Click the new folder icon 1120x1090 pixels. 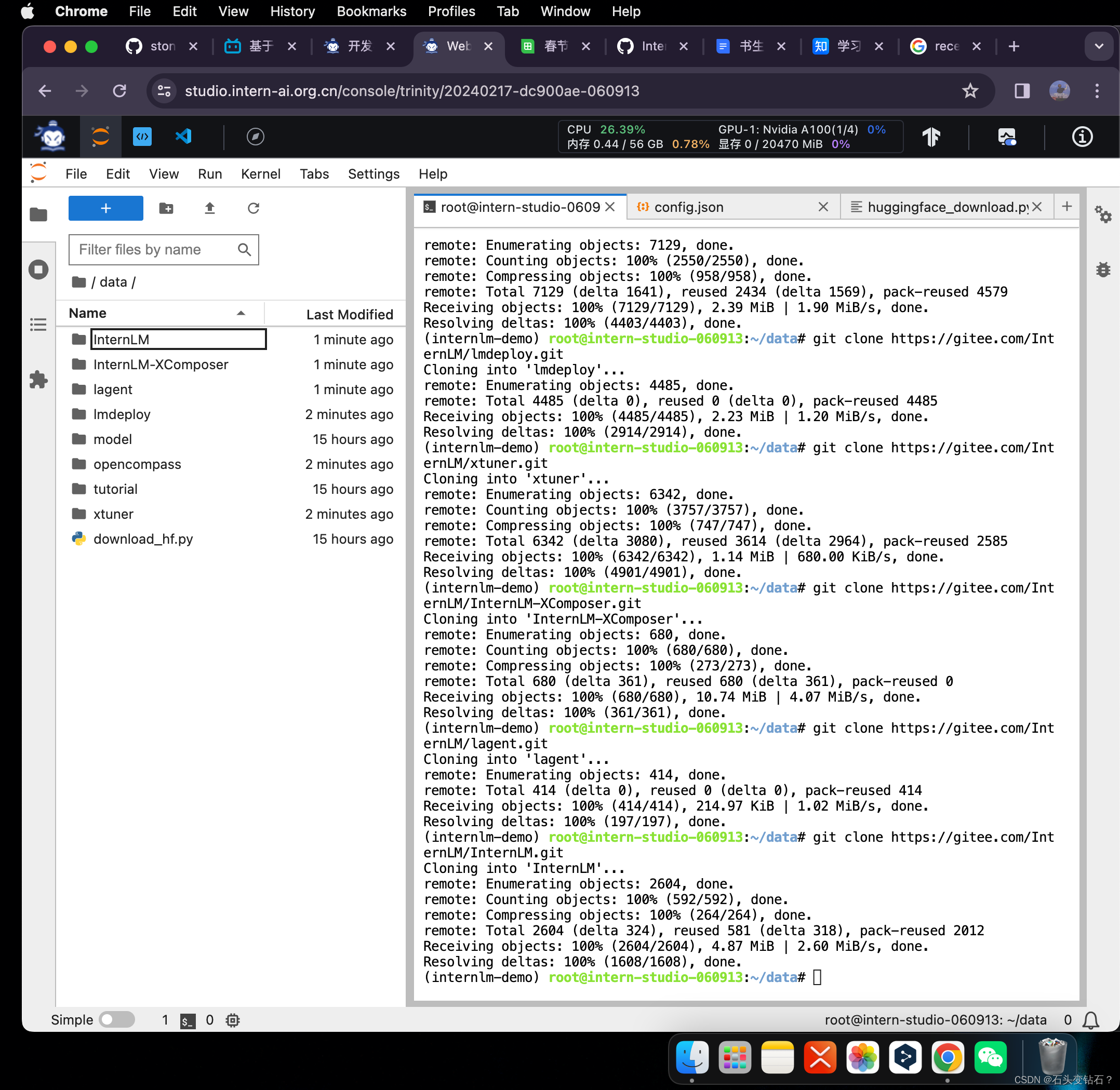(166, 208)
